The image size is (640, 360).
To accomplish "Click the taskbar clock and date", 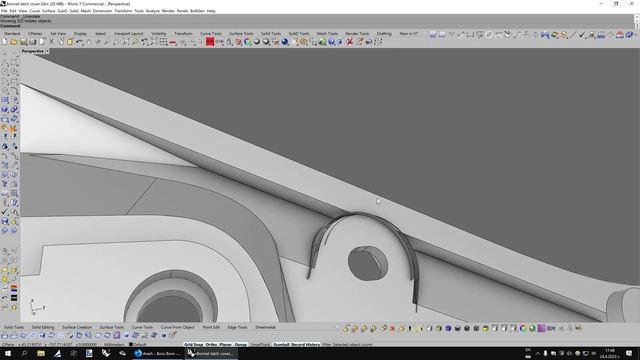I will [x=610, y=353].
